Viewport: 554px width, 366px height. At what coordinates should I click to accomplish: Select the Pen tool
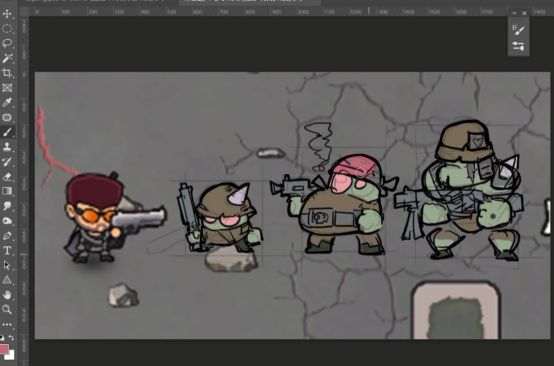pyautogui.click(x=7, y=236)
